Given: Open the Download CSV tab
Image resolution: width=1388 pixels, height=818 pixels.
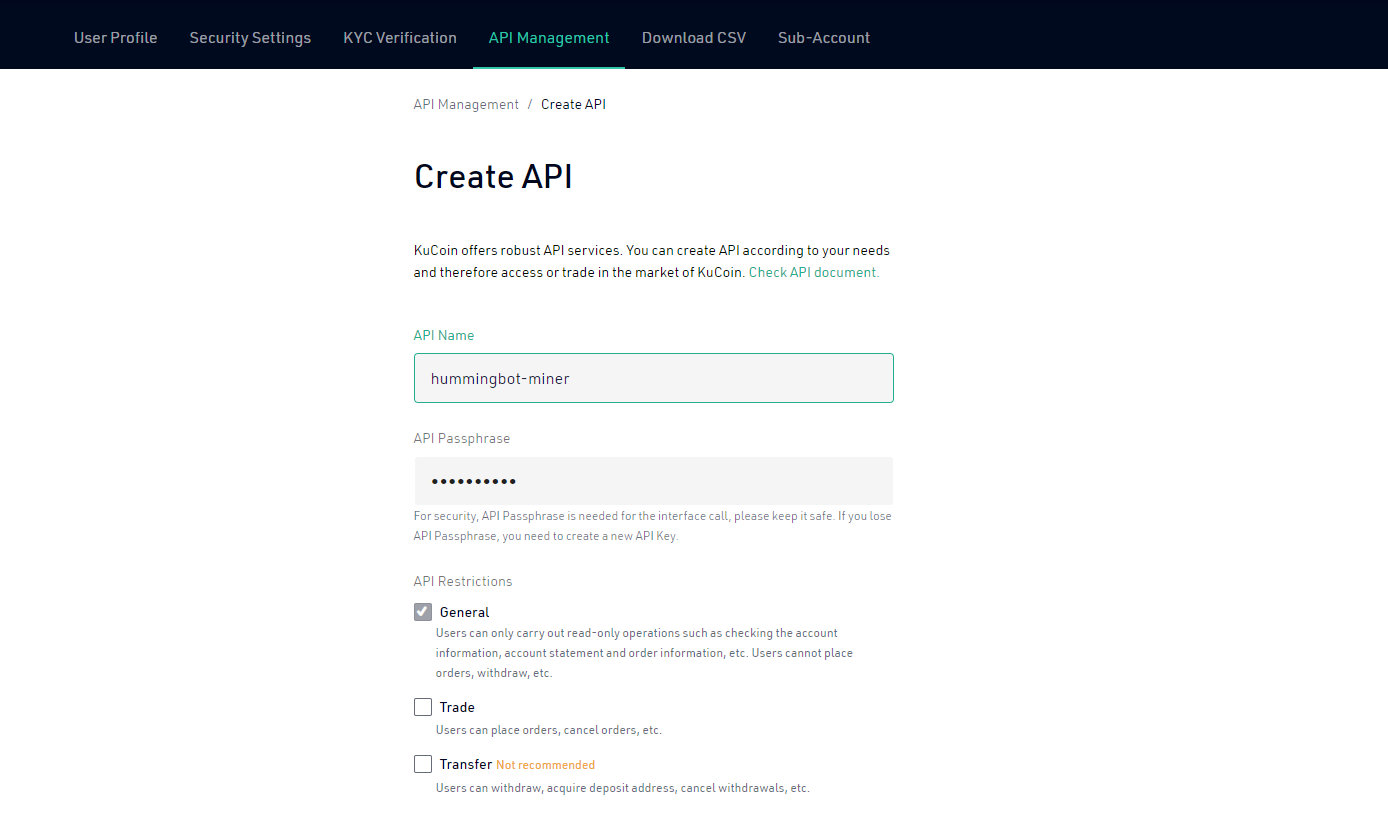Looking at the screenshot, I should pos(694,38).
